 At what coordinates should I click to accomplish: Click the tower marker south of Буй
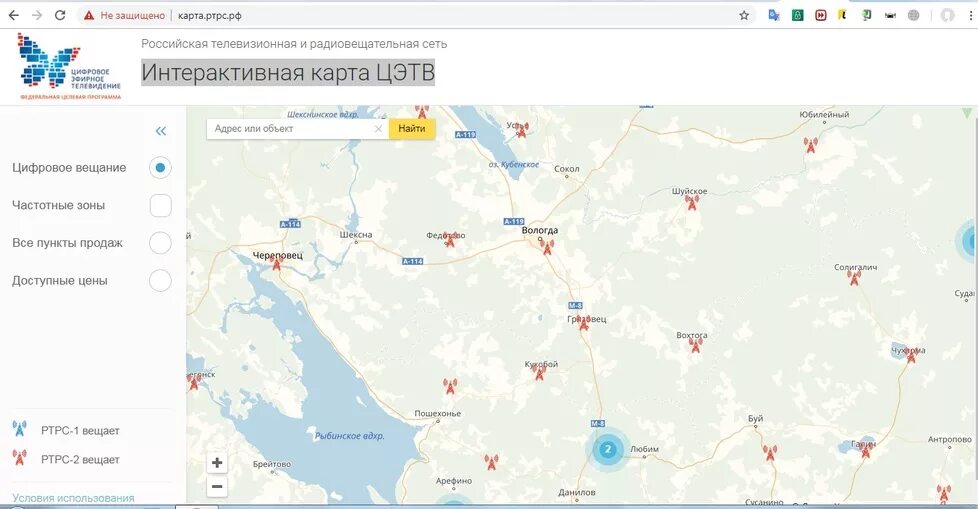(x=770, y=453)
